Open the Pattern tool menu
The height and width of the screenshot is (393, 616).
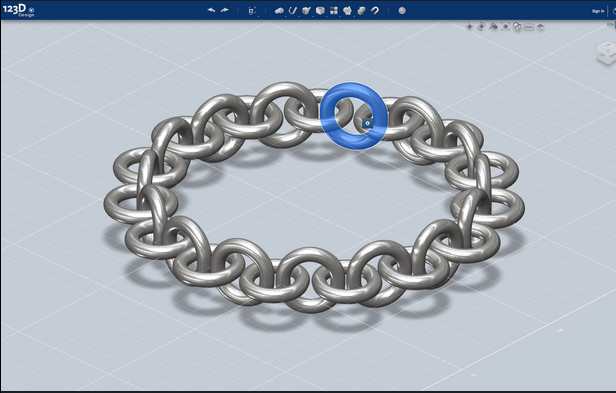(x=334, y=11)
